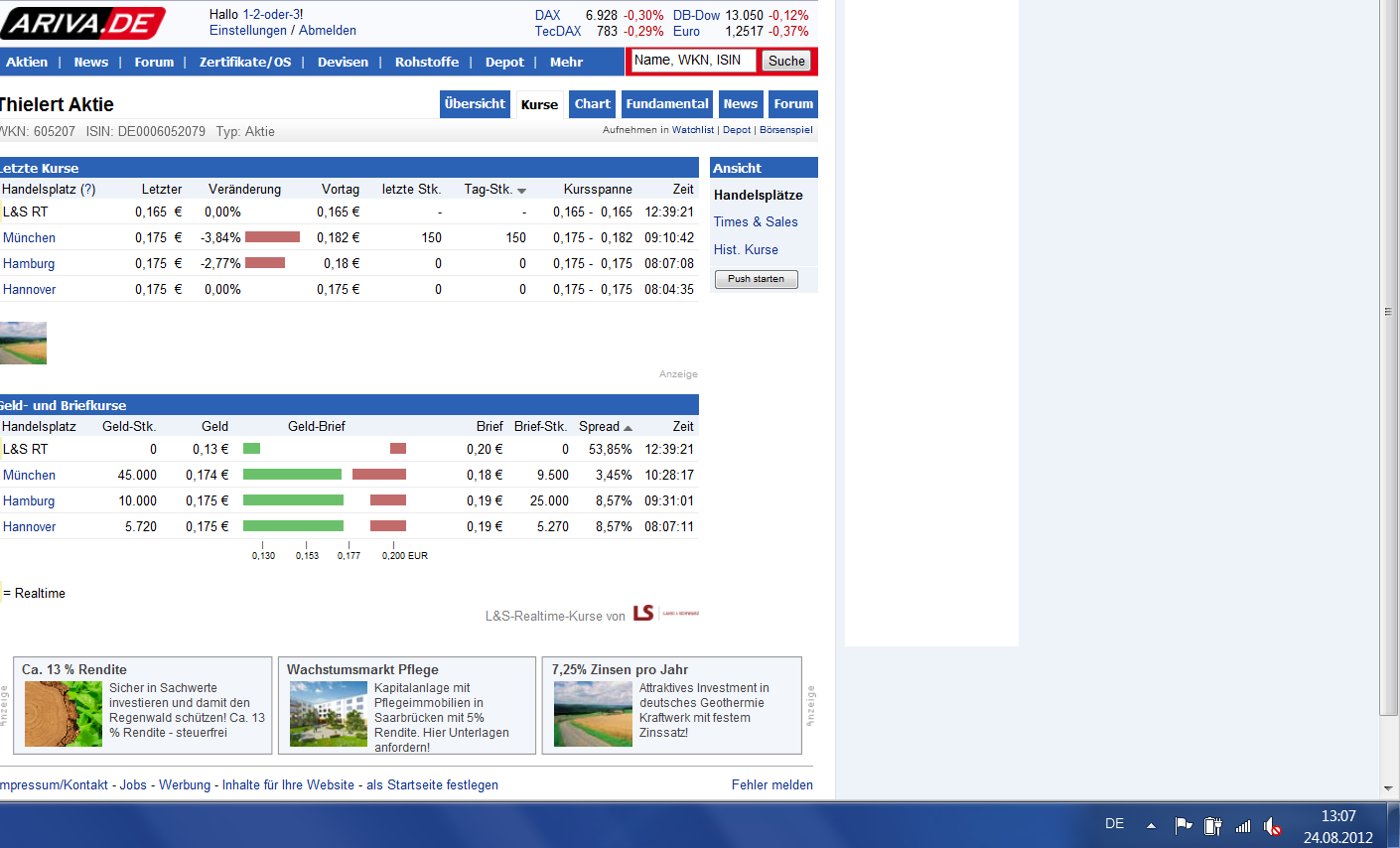
Task: Open the DAX index link
Action: 548,15
